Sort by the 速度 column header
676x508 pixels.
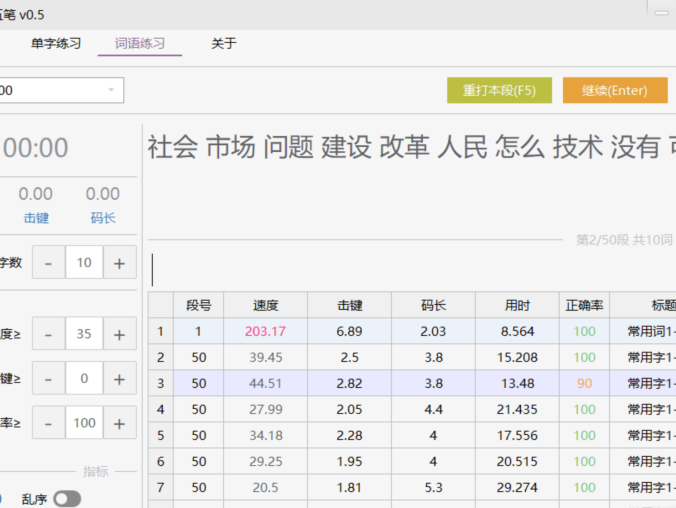266,305
